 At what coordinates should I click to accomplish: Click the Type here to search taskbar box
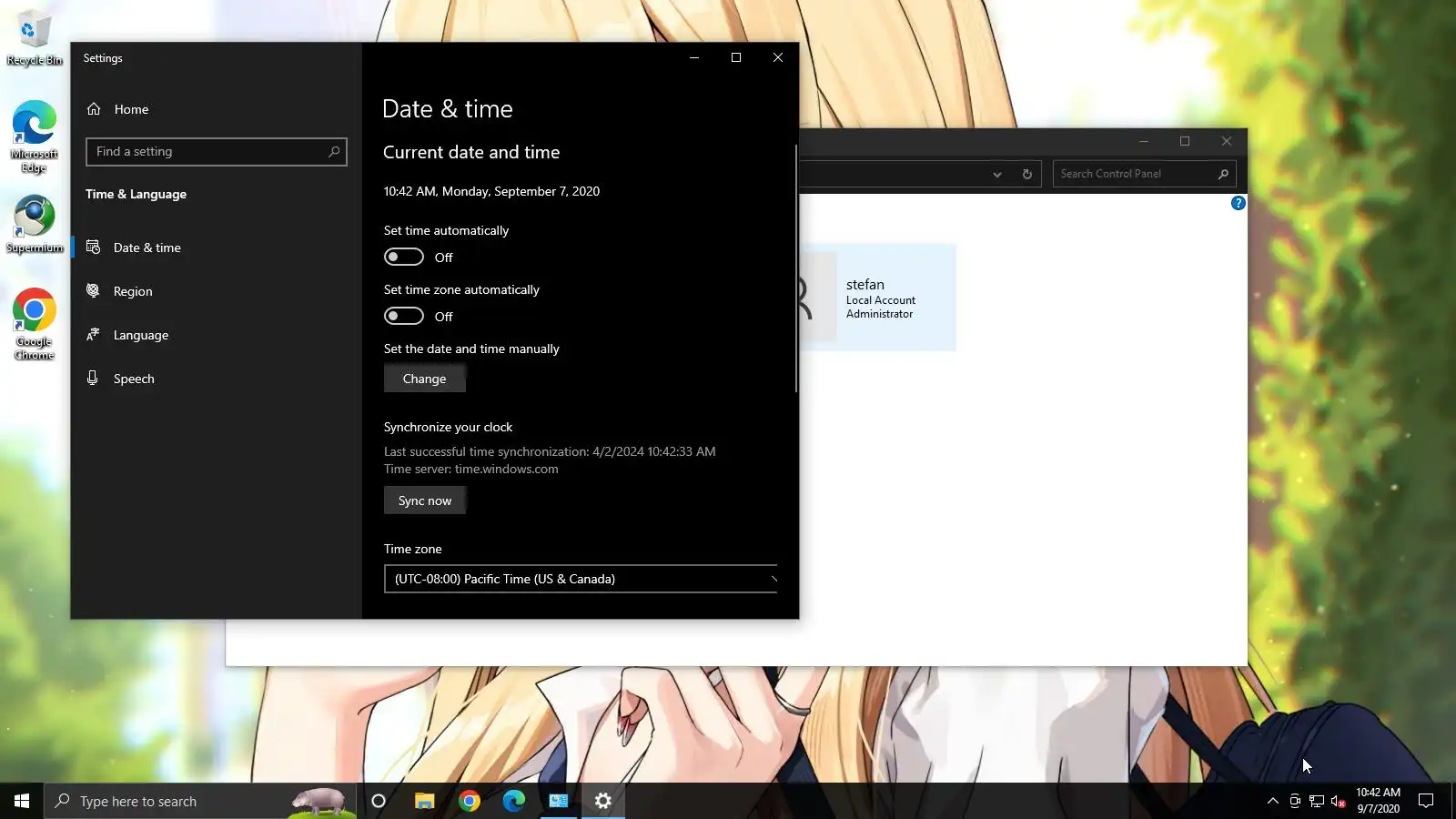[x=200, y=801]
